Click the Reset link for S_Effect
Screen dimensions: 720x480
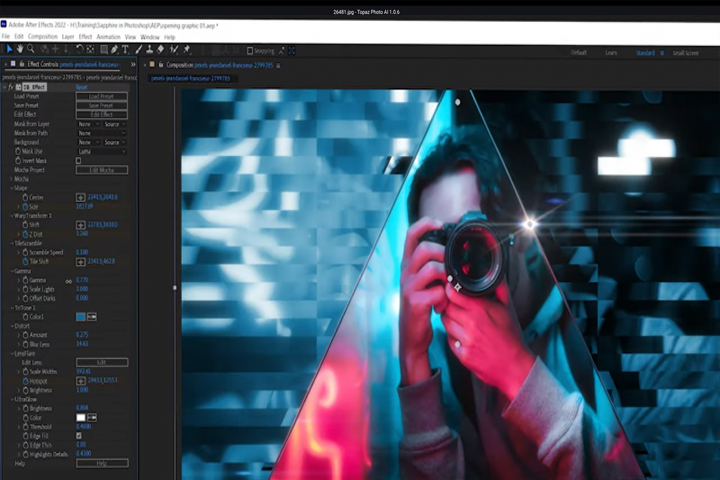pos(81,87)
